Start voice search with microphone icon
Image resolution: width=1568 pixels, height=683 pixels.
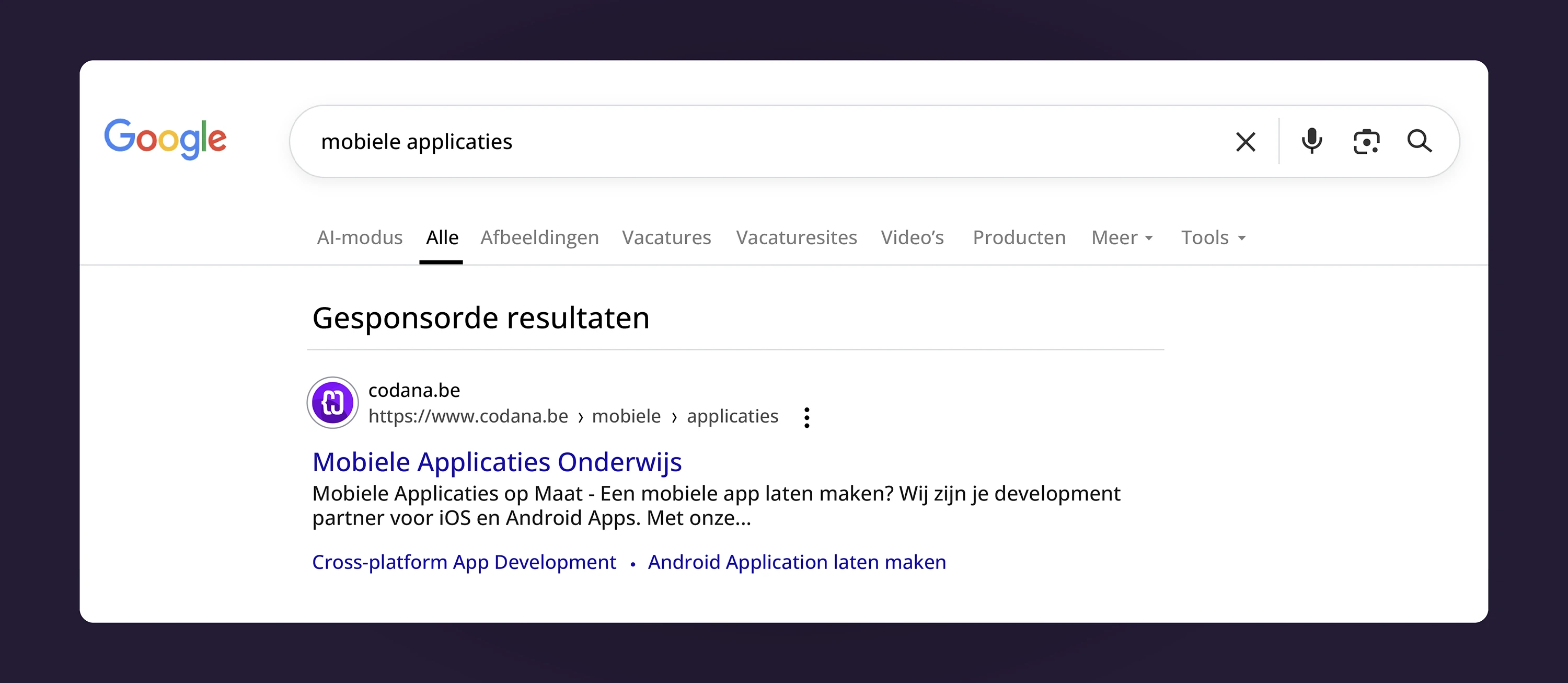1312,141
